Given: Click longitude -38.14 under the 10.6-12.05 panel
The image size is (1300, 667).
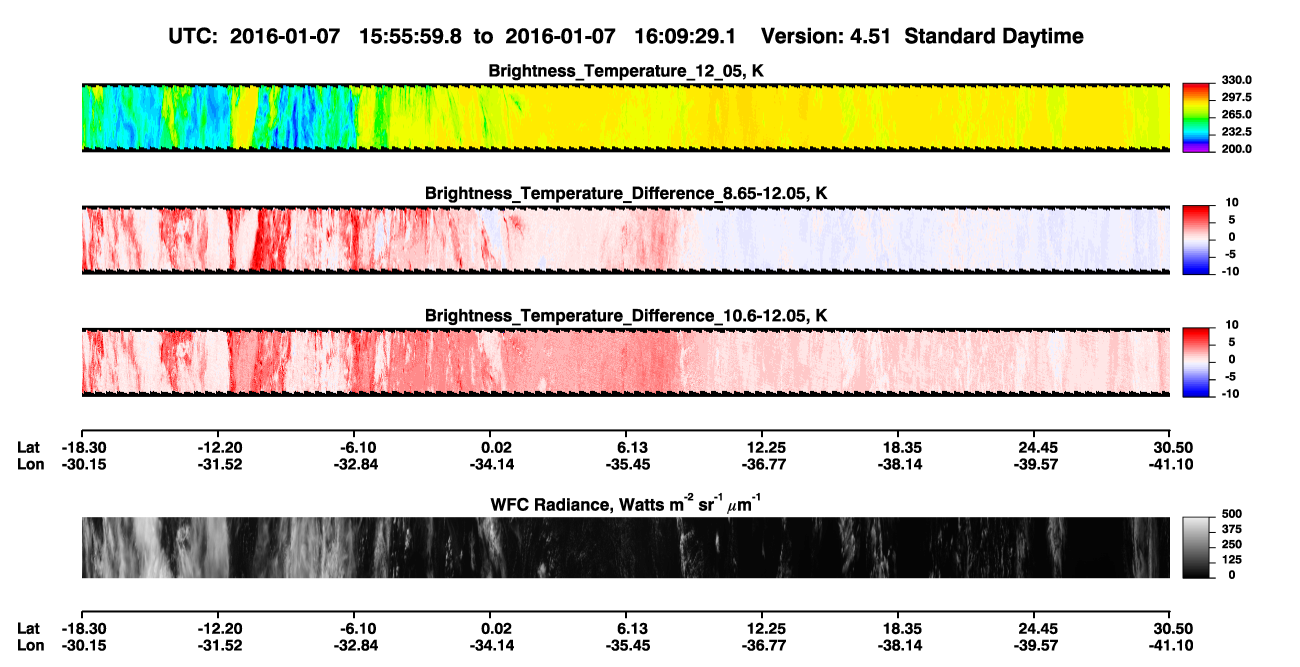Looking at the screenshot, I should pyautogui.click(x=898, y=464).
